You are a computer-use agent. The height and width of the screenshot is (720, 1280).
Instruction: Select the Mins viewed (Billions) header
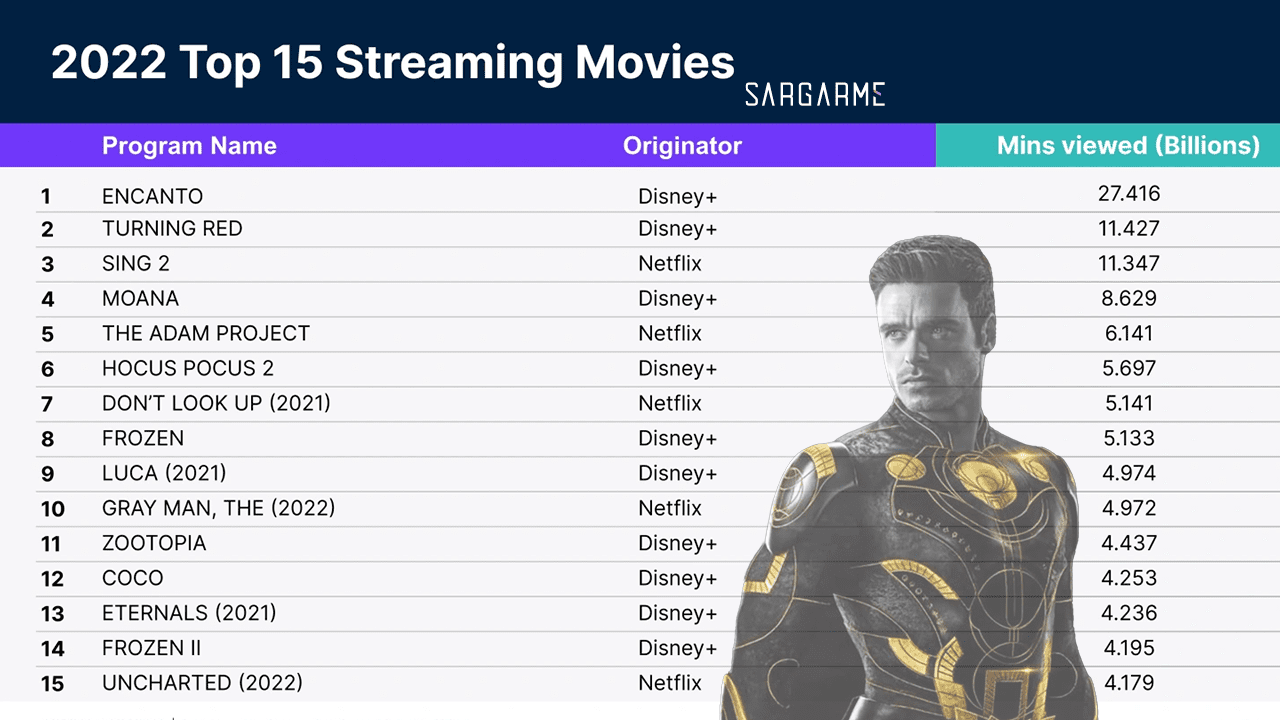tap(1128, 146)
